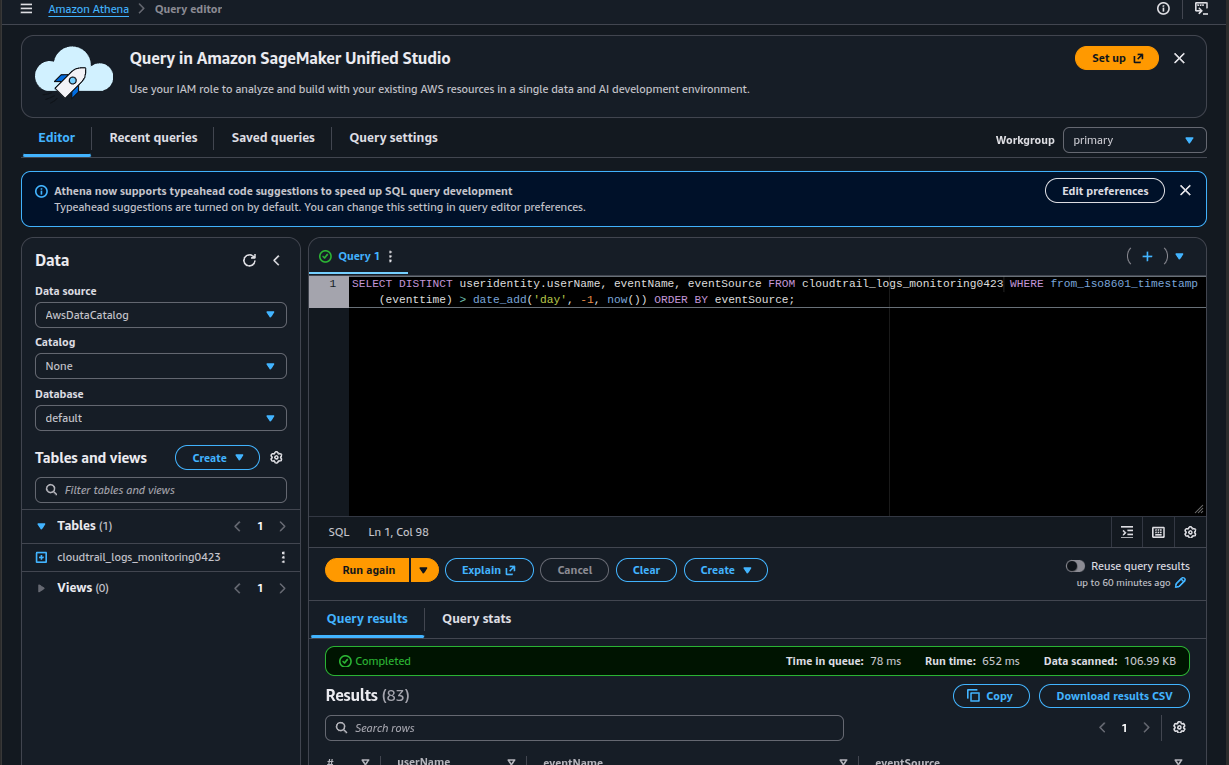Screen dimensions: 1229x765
Task: Click the cloudtrail_logs_monitoring0423 table name
Action: pyautogui.click(x=139, y=557)
